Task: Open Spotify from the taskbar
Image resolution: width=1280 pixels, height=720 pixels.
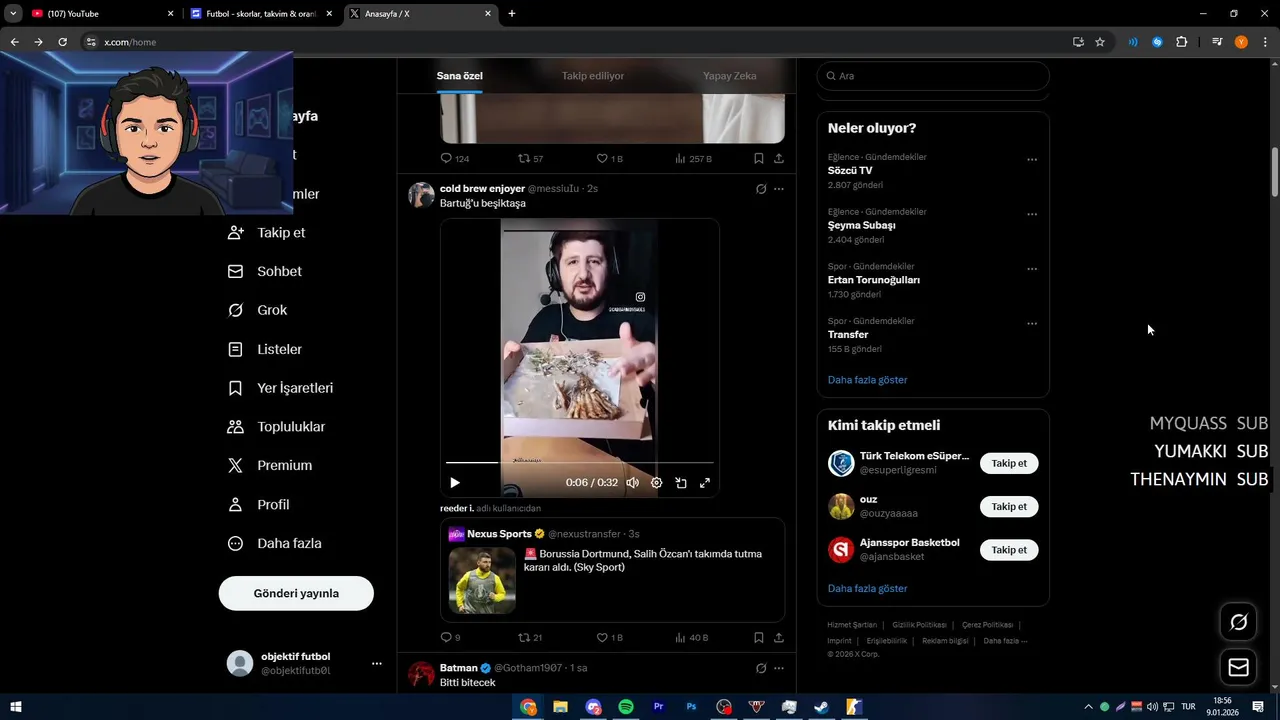Action: pyautogui.click(x=626, y=707)
